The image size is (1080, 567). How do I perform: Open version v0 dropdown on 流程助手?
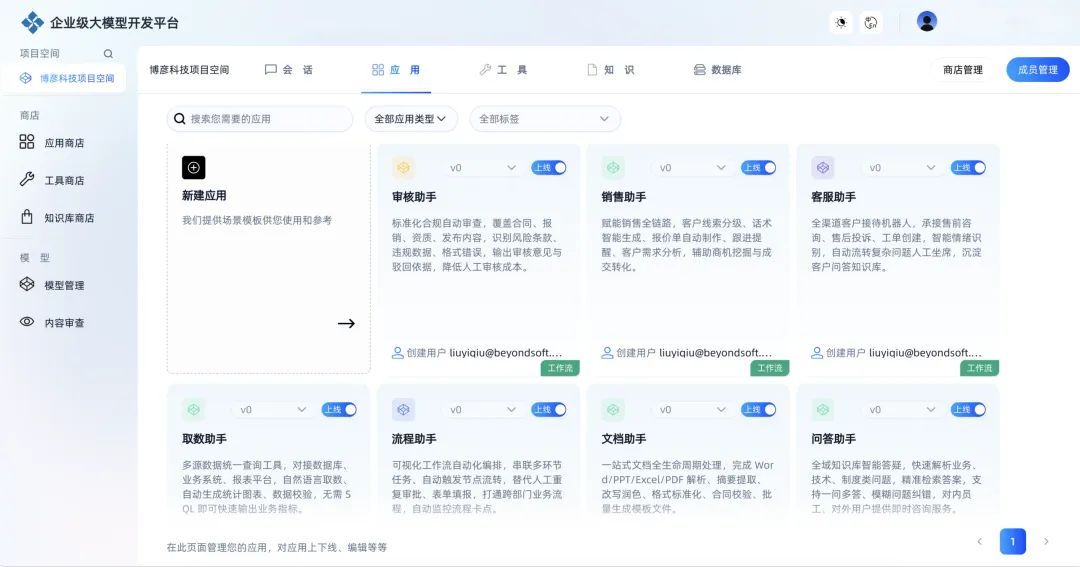(482, 409)
